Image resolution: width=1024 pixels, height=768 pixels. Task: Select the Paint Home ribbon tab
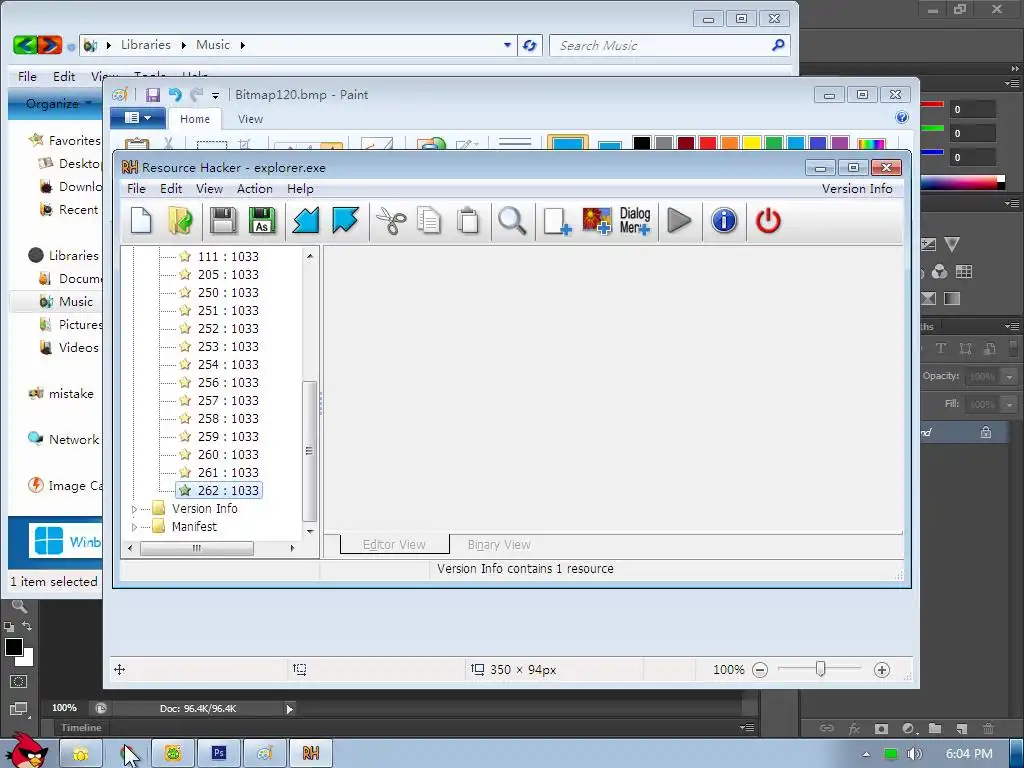coord(195,119)
